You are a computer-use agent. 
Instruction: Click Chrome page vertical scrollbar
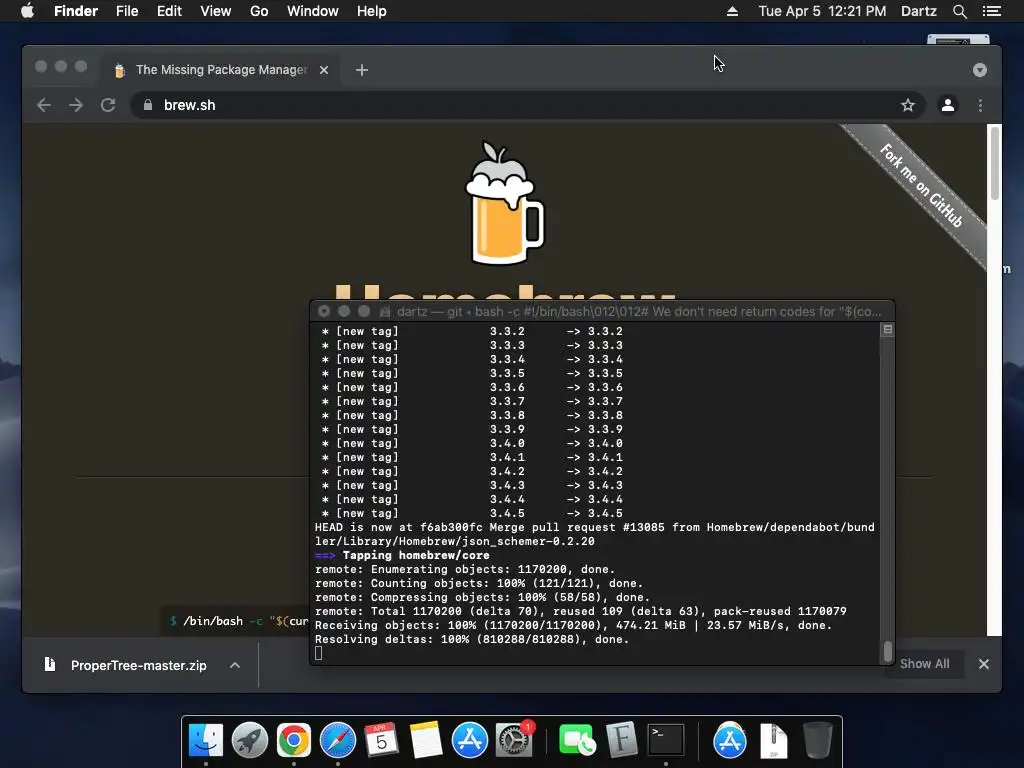[x=995, y=163]
